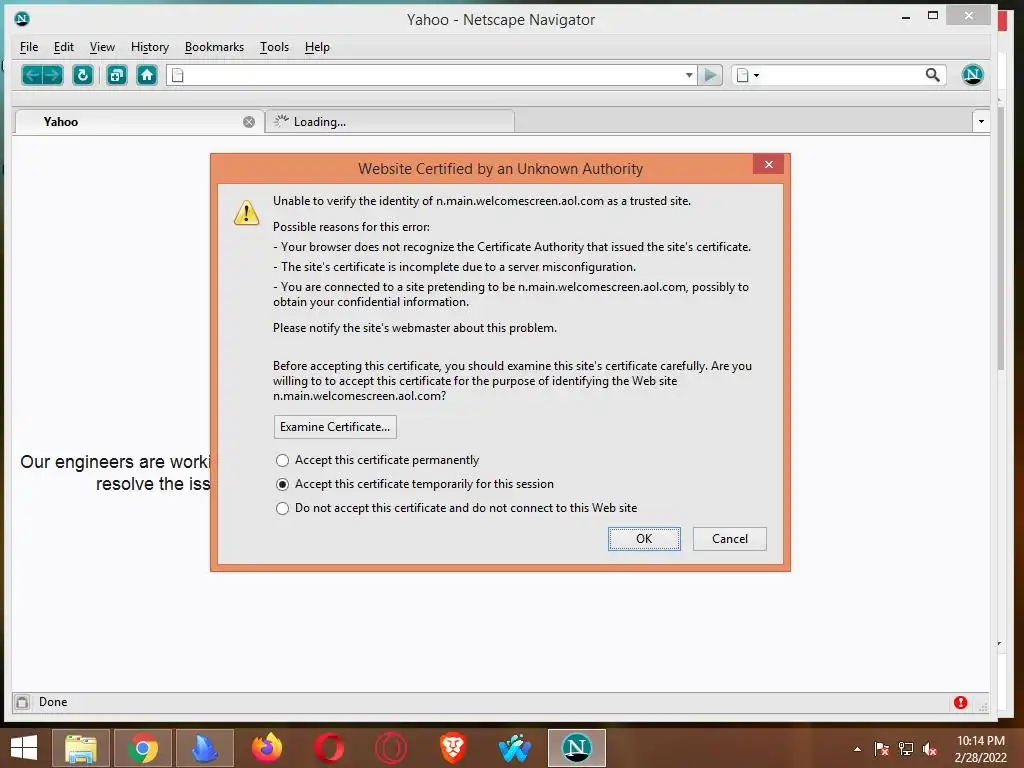Open the list all tabs dropdown
Viewport: 1024px width, 768px height.
980,121
